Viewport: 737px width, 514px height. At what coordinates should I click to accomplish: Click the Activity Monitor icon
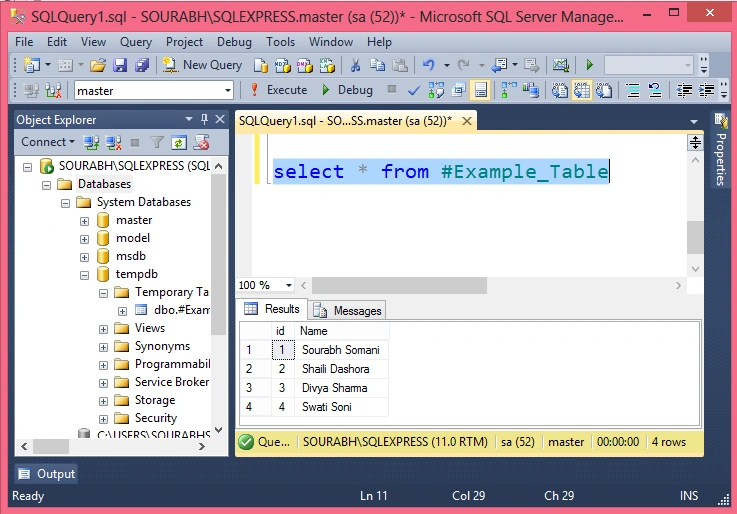pyautogui.click(x=560, y=65)
